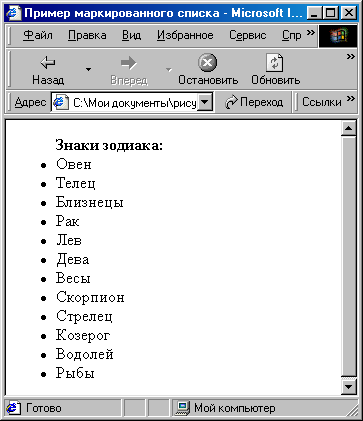
Task: Close the Internet Explorer window
Action: tap(349, 13)
